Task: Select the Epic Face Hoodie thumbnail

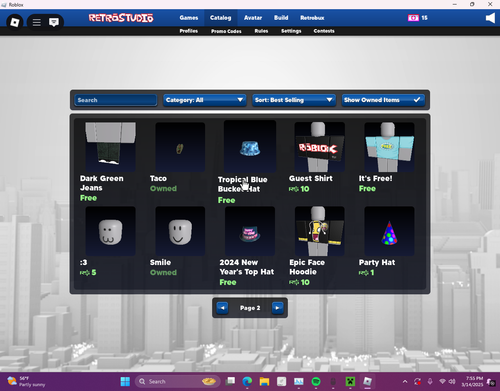Action: (320, 231)
